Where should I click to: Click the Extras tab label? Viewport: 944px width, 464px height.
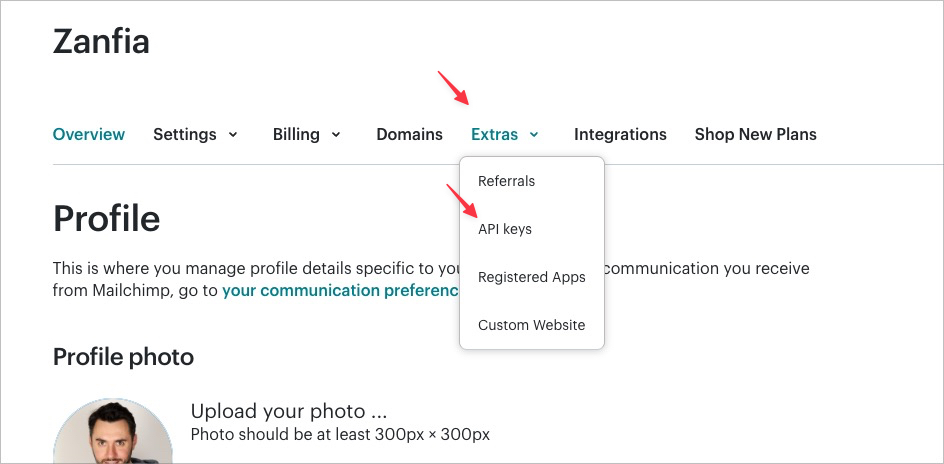point(494,134)
